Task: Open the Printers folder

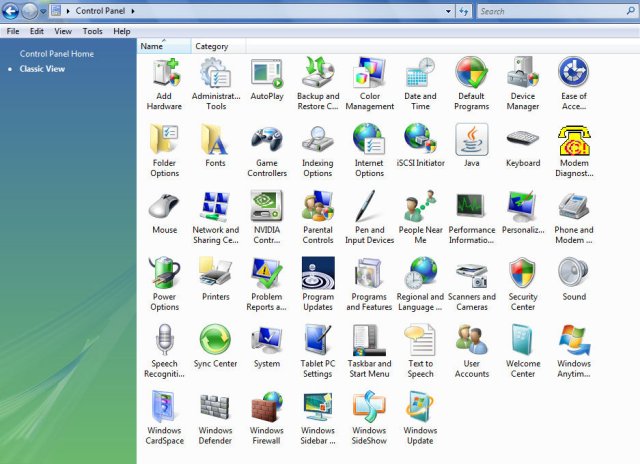Action: coord(216,280)
